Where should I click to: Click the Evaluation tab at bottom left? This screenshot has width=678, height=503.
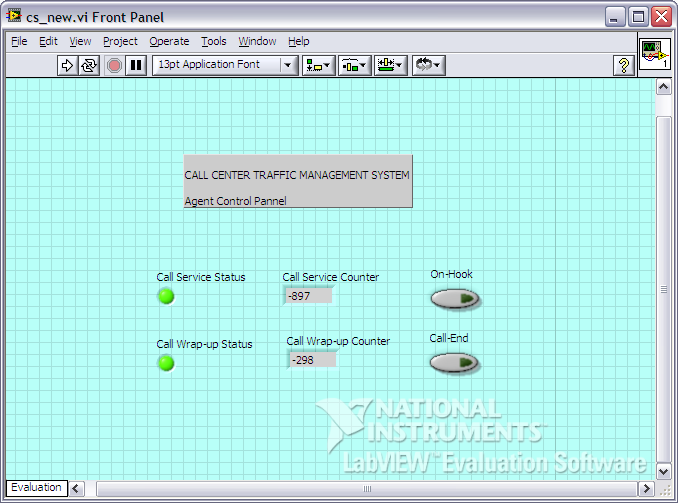point(36,488)
